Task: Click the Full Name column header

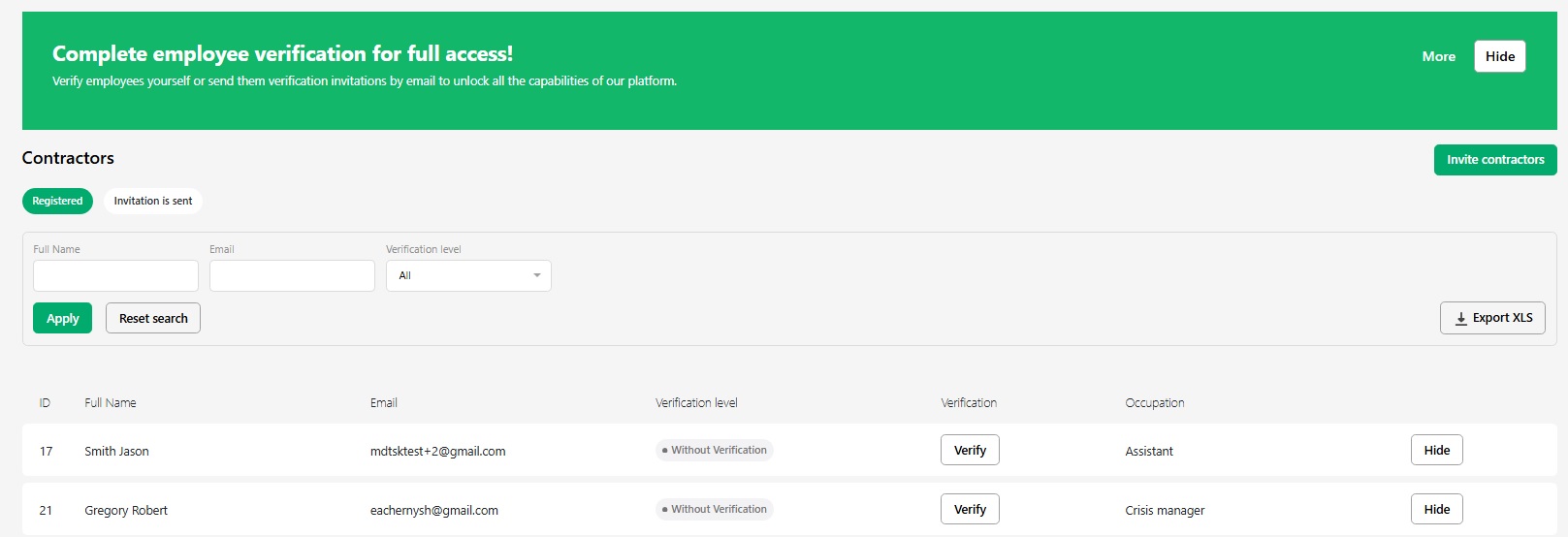Action: (x=111, y=402)
